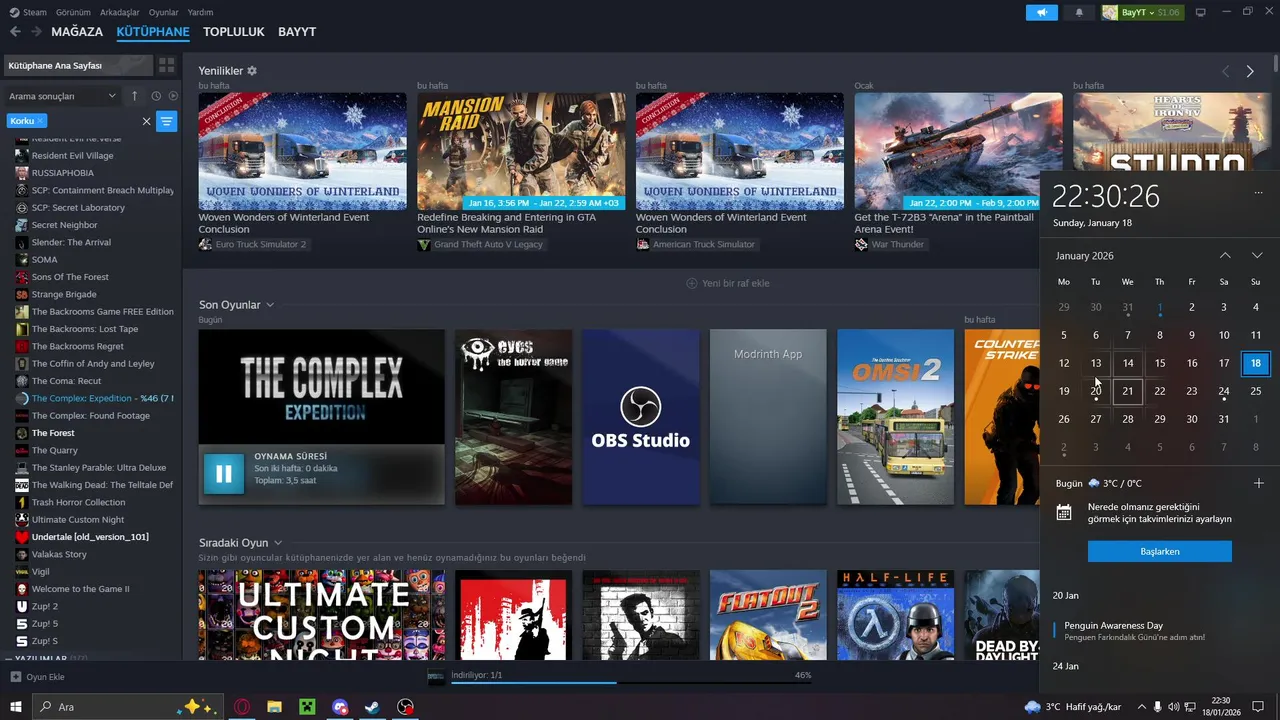Switch to the TOPLULUK tab
Image resolution: width=1280 pixels, height=720 pixels.
[x=234, y=32]
